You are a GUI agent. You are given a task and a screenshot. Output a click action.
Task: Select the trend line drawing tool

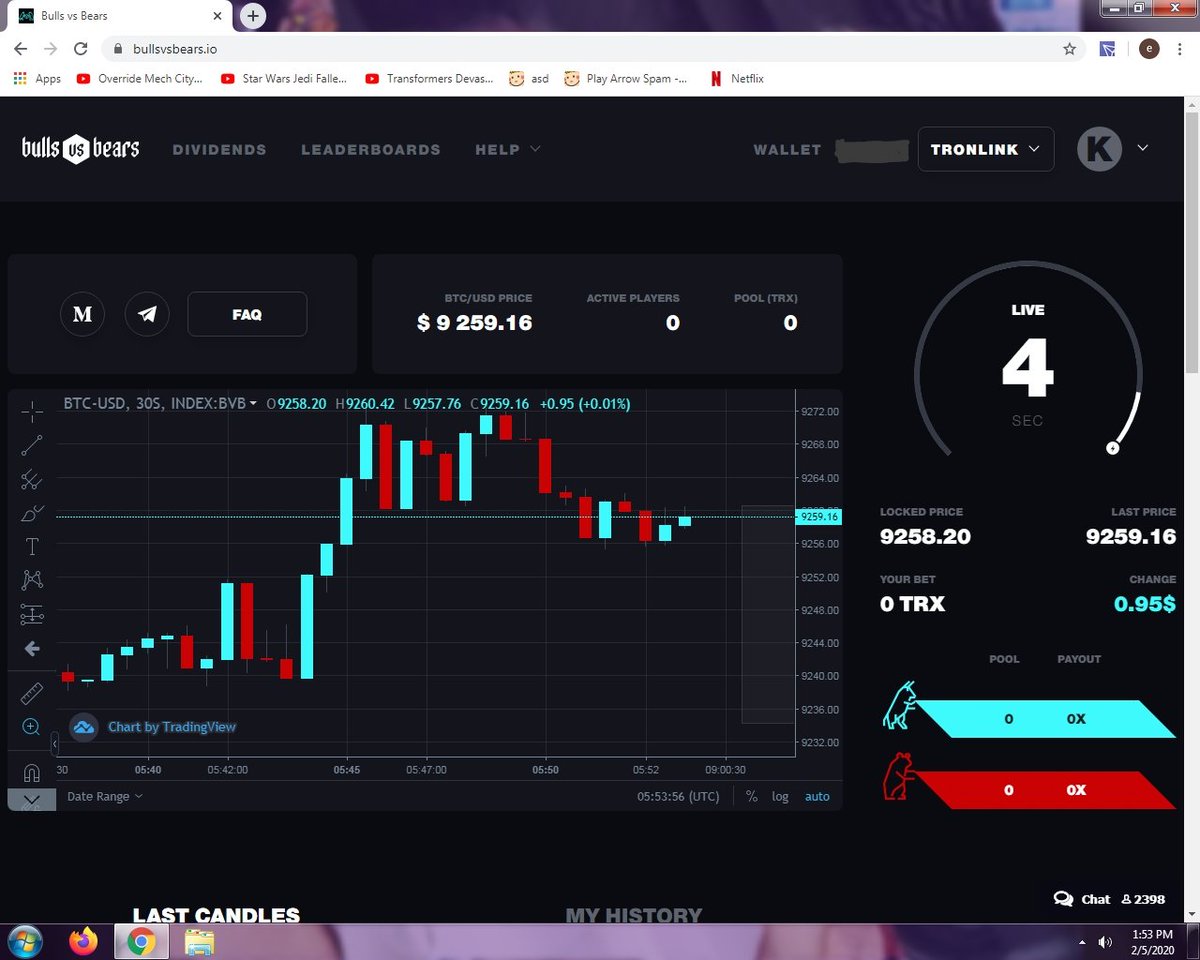point(32,446)
